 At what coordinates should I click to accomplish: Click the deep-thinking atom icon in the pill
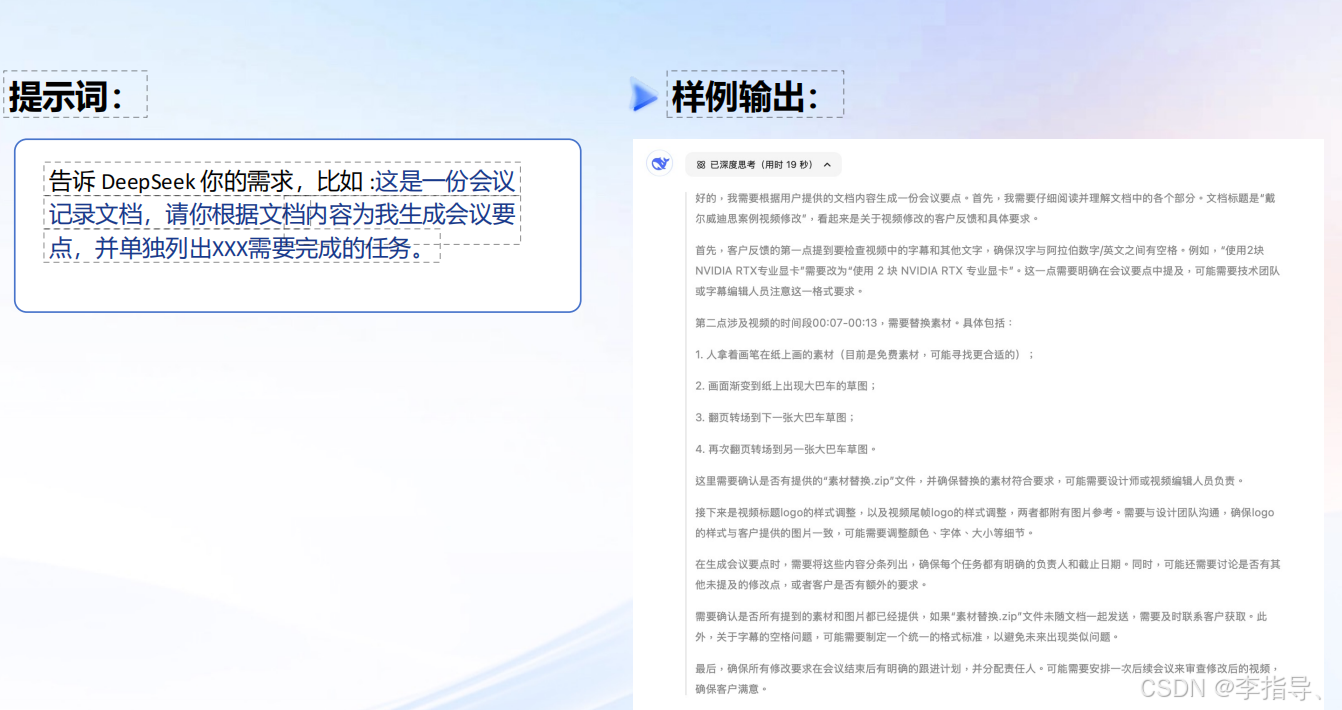tap(700, 164)
